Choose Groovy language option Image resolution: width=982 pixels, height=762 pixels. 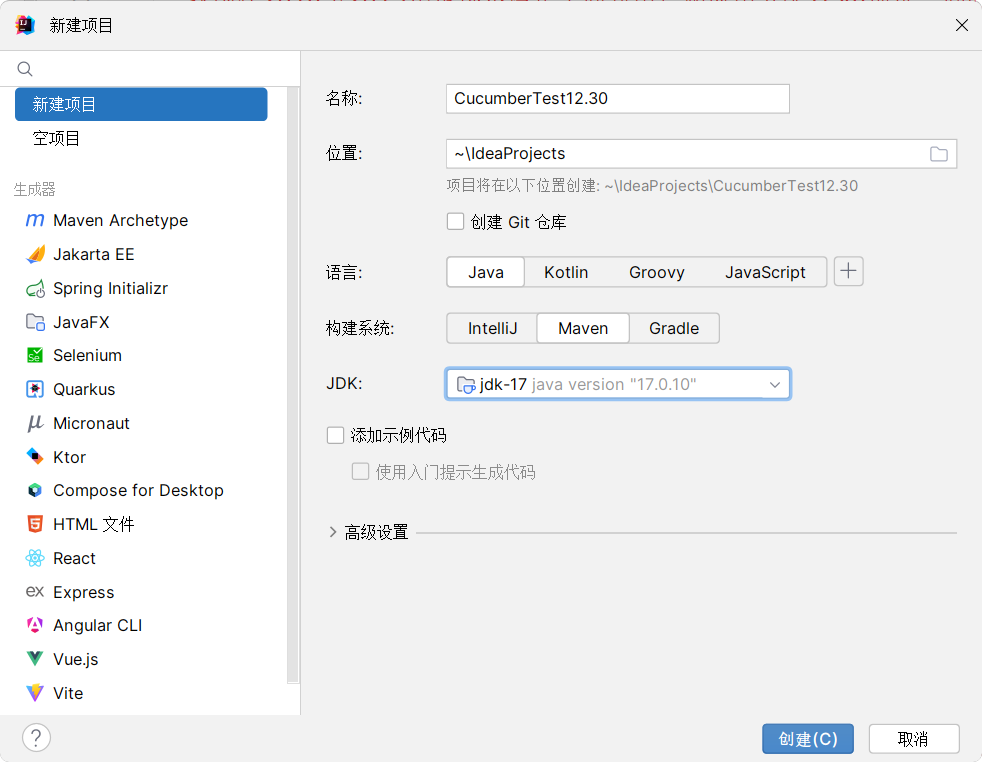(x=656, y=272)
